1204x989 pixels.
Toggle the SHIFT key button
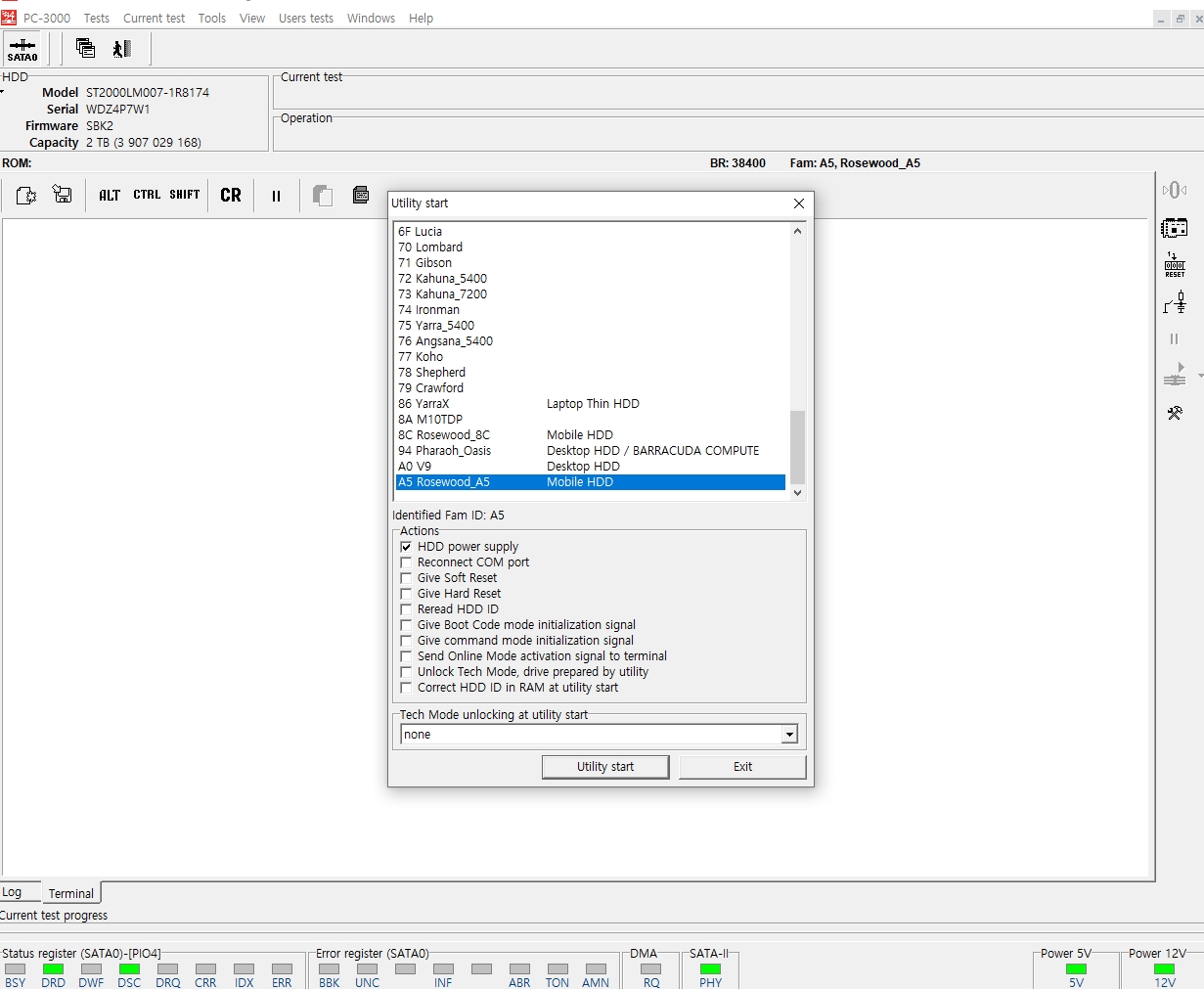click(185, 195)
